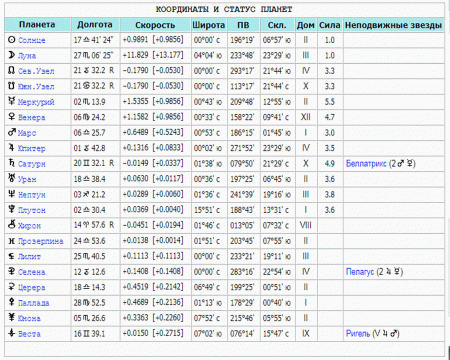Screen dimensions: 450x360
Task: Select Chiron house value VIII
Action: click(306, 225)
